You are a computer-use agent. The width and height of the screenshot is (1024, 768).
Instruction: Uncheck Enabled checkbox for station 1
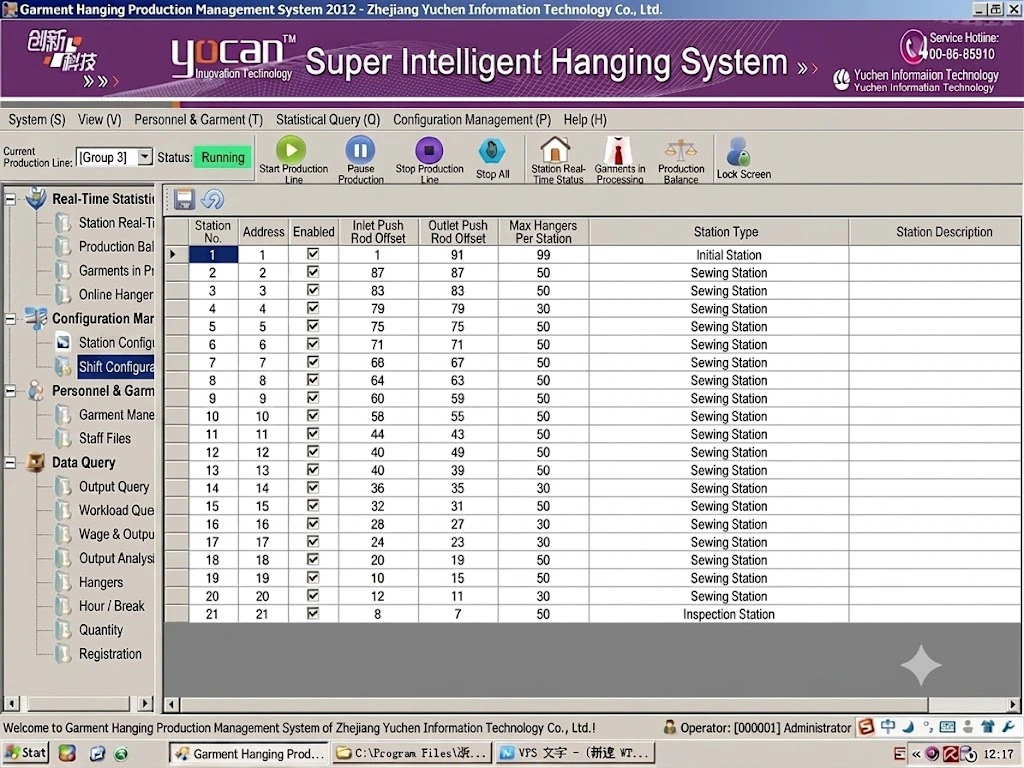pyautogui.click(x=313, y=254)
